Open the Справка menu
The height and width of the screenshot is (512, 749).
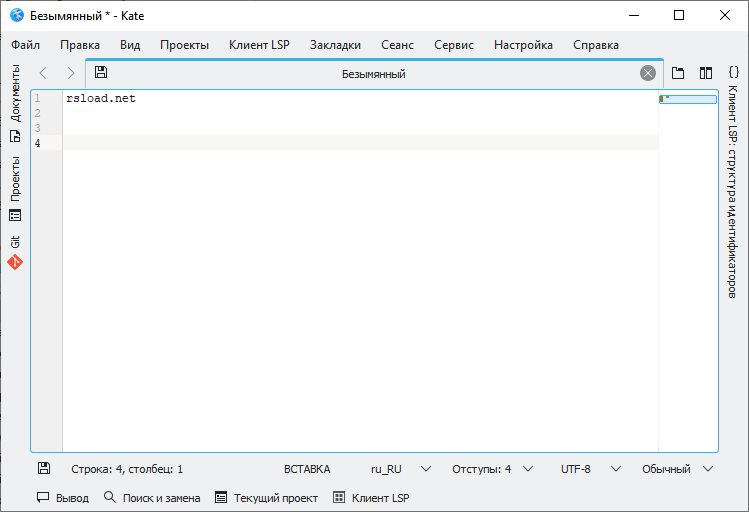pos(596,45)
